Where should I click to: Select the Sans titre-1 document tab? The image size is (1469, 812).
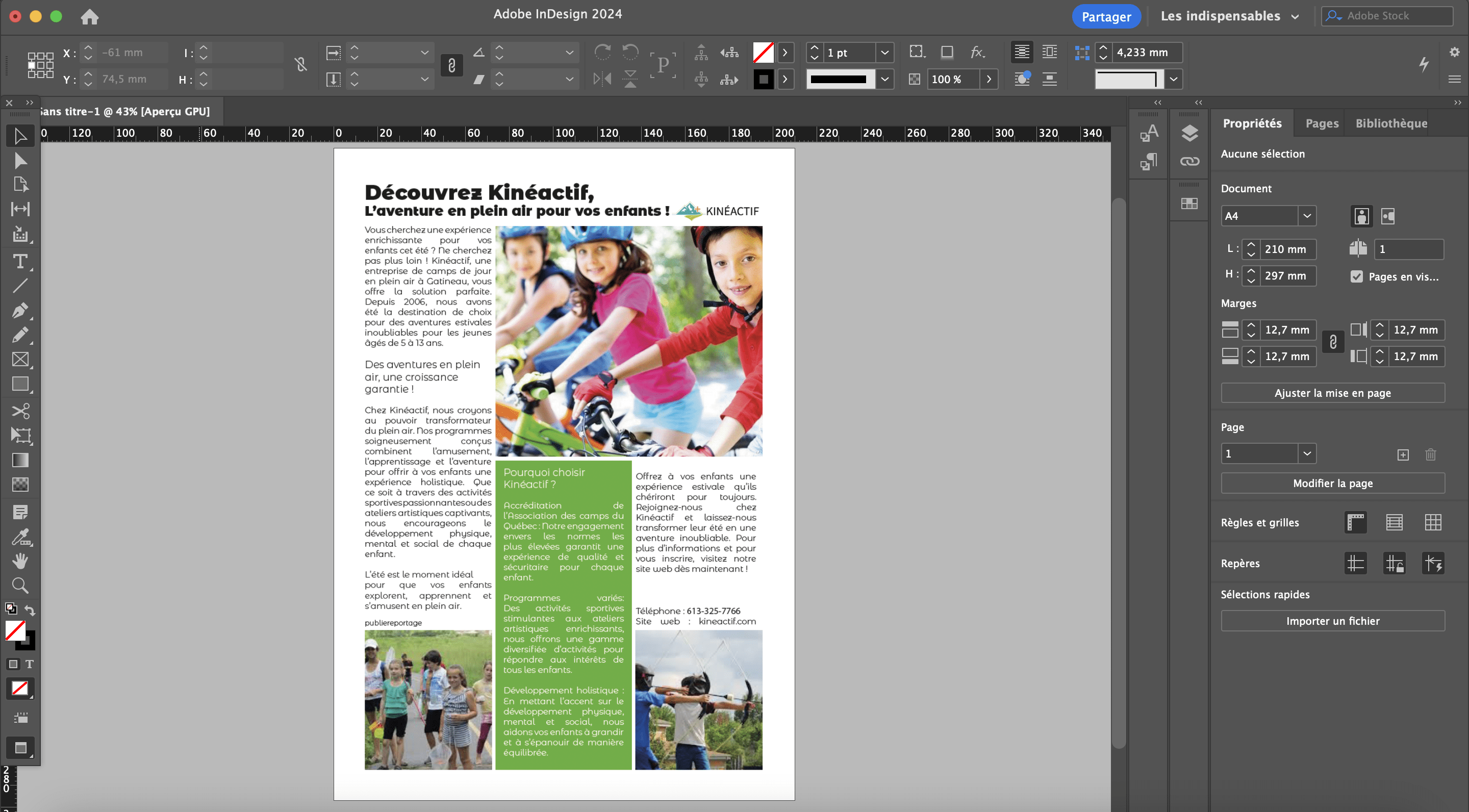pos(124,111)
